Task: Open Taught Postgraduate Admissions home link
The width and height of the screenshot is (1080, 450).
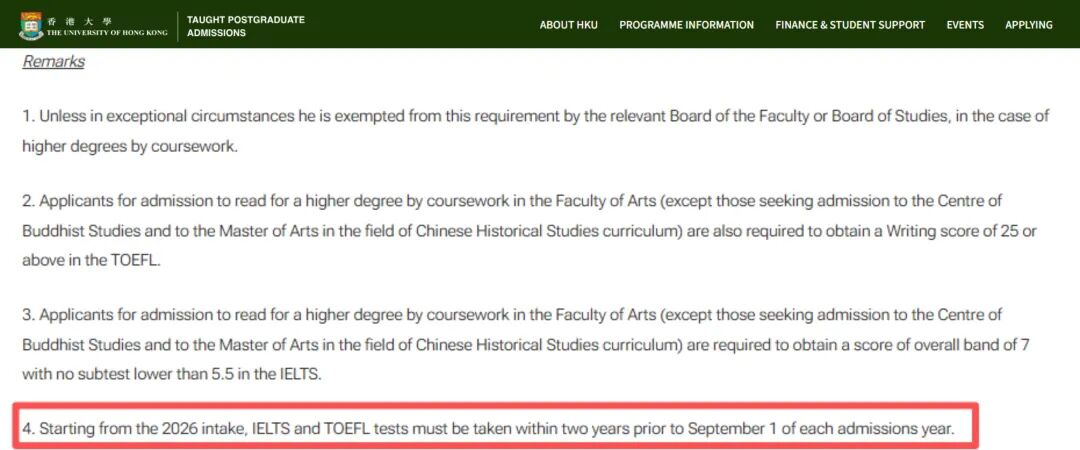Action: (245, 26)
